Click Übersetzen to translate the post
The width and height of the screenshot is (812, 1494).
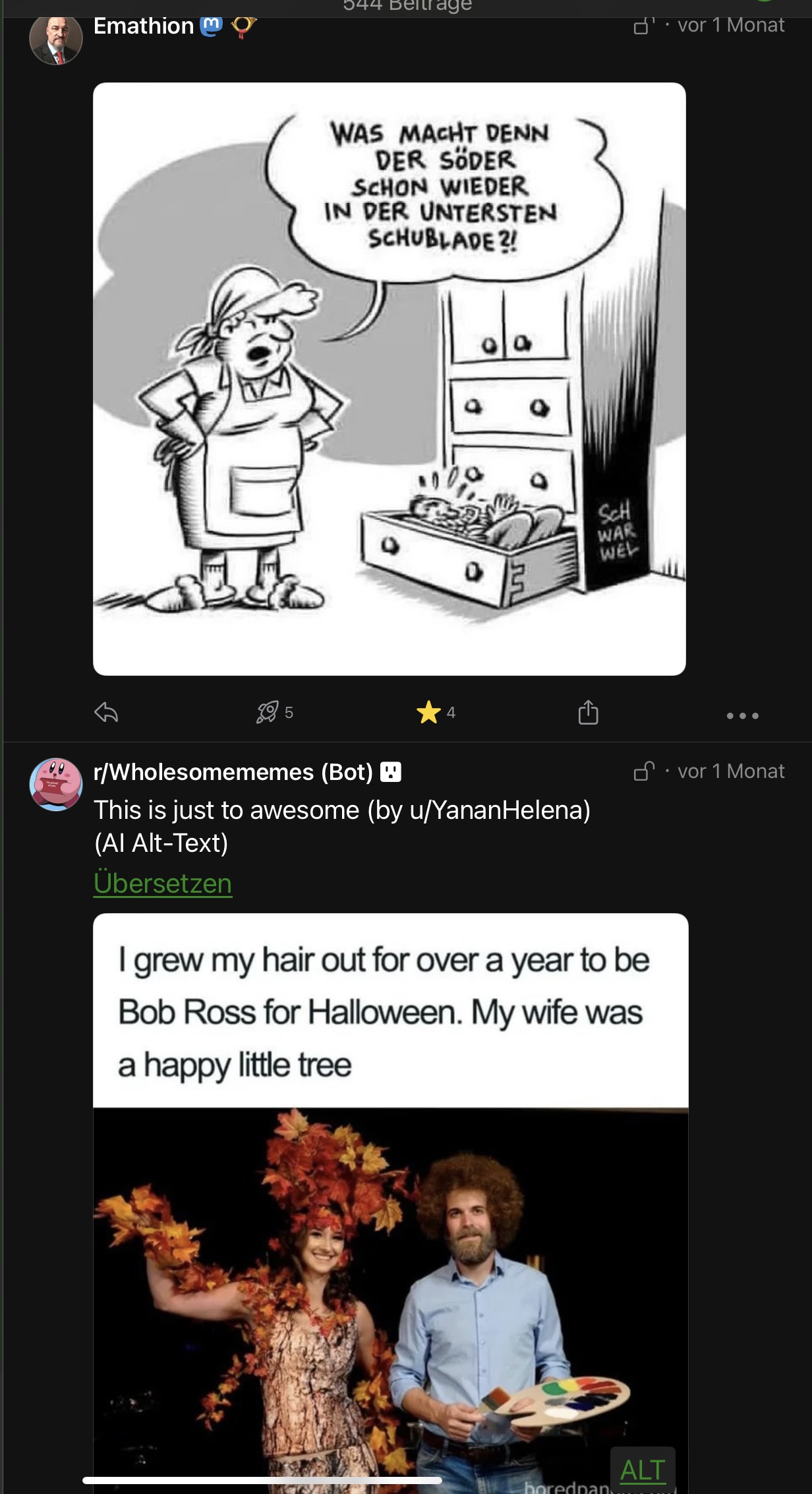tap(163, 883)
